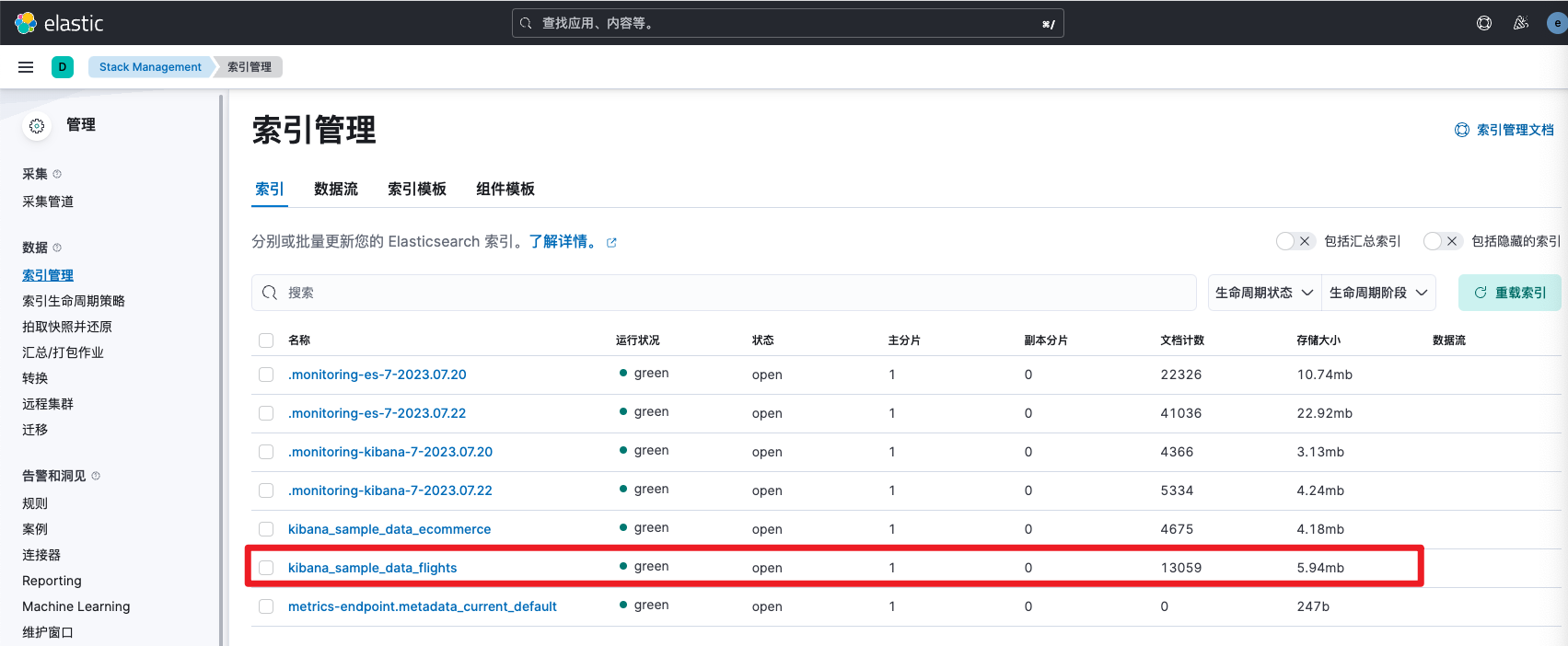
Task: Enable the 包括隐藏的索引 switch
Action: tap(1442, 241)
